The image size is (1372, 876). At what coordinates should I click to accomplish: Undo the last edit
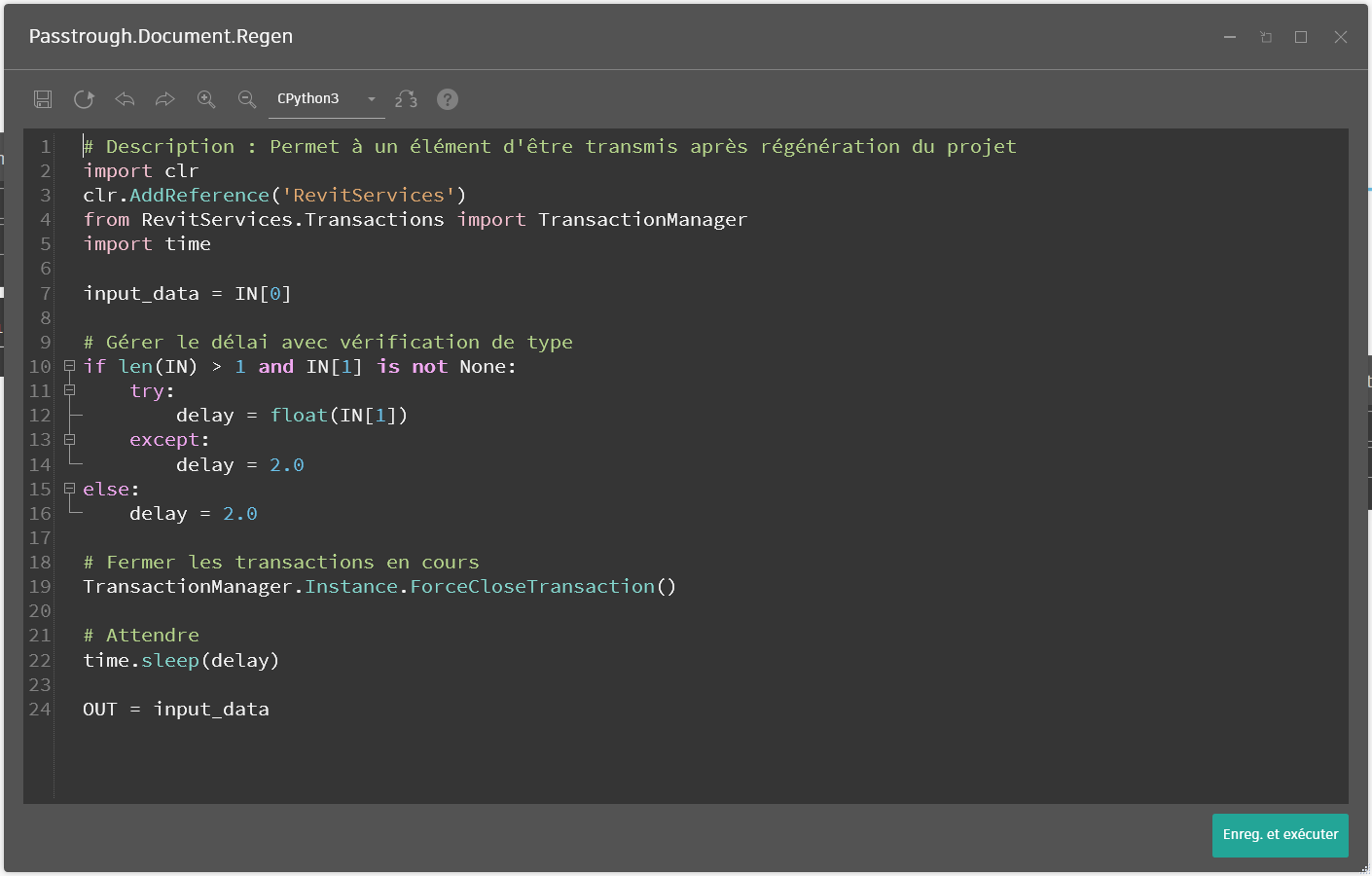(125, 99)
